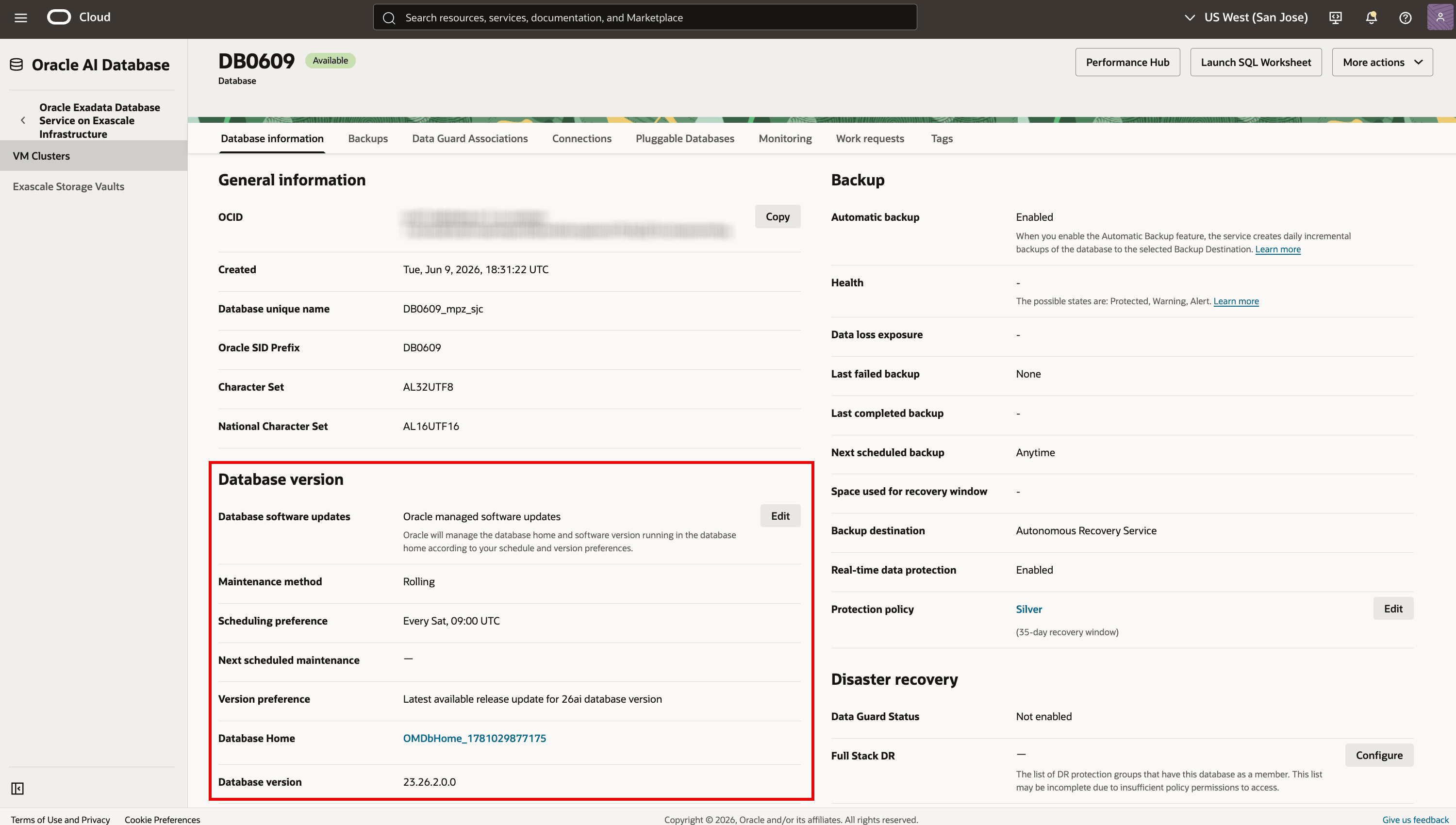Viewport: 1456px width, 825px height.
Task: Configure Full Stack DR
Action: coord(1379,755)
